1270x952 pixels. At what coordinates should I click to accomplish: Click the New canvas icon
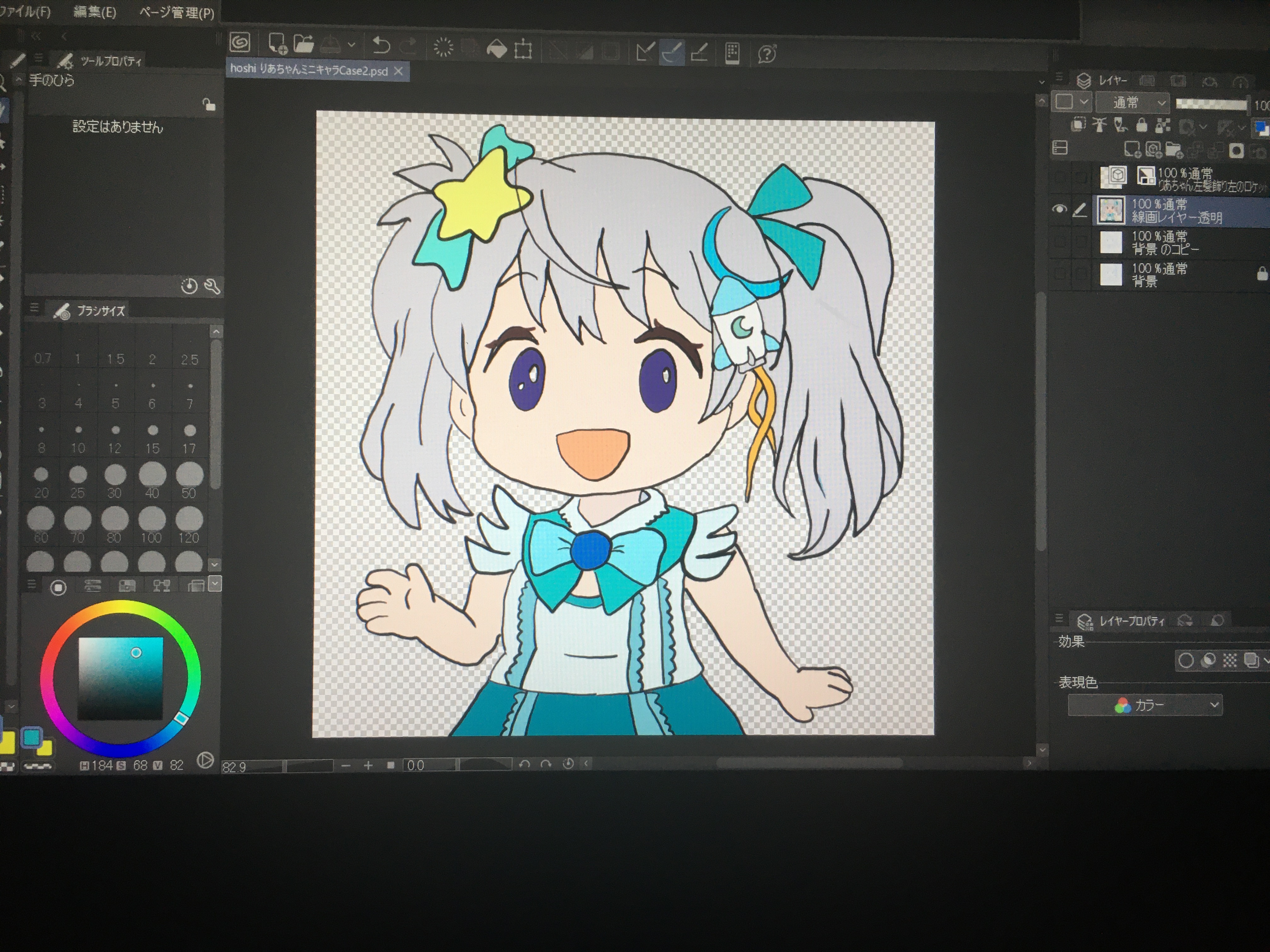[x=277, y=44]
